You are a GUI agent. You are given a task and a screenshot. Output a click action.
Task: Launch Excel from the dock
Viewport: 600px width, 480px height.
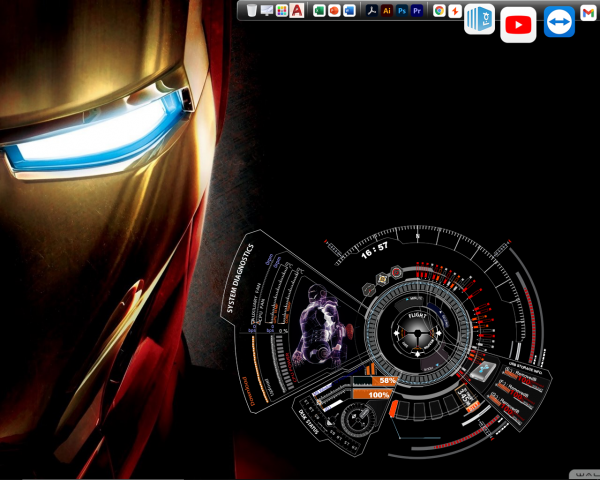click(x=319, y=11)
